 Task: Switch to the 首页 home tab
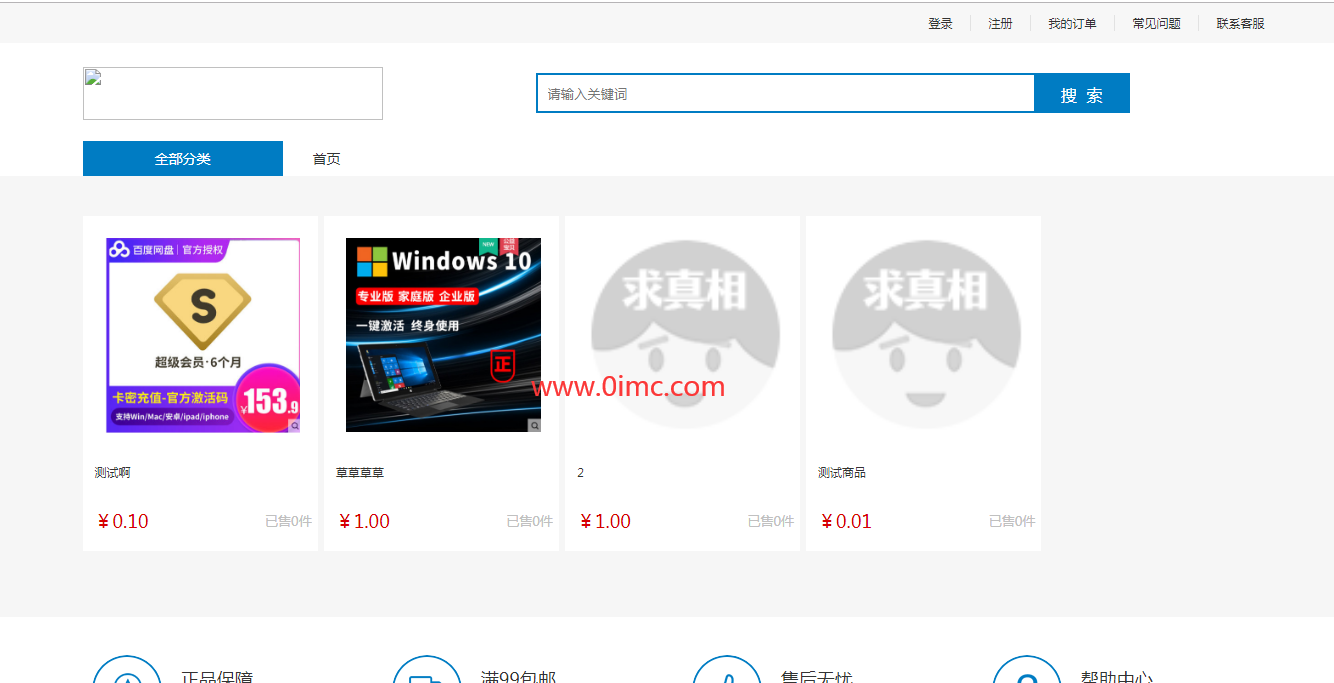pyautogui.click(x=326, y=159)
